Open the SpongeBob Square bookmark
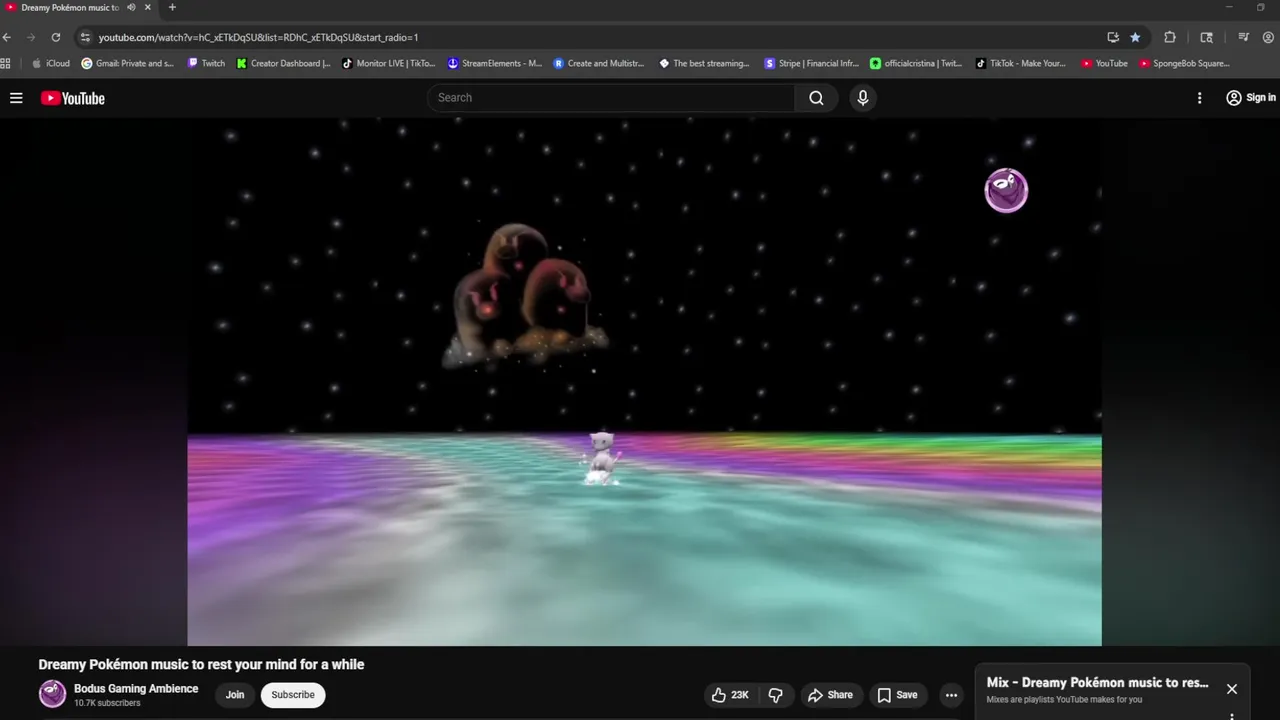This screenshot has width=1280, height=720. click(x=1184, y=63)
